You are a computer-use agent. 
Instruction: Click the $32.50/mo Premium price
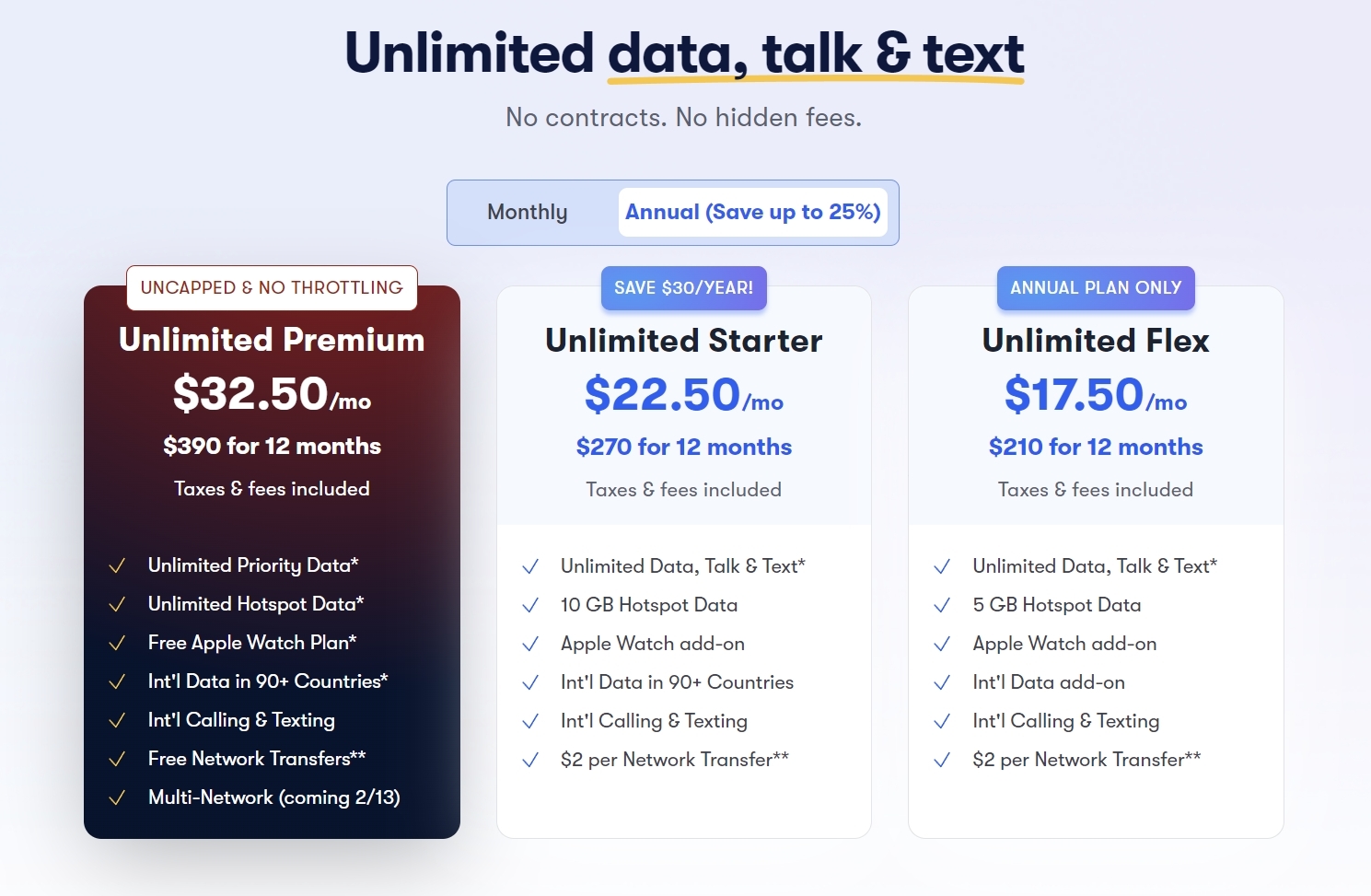(x=272, y=394)
